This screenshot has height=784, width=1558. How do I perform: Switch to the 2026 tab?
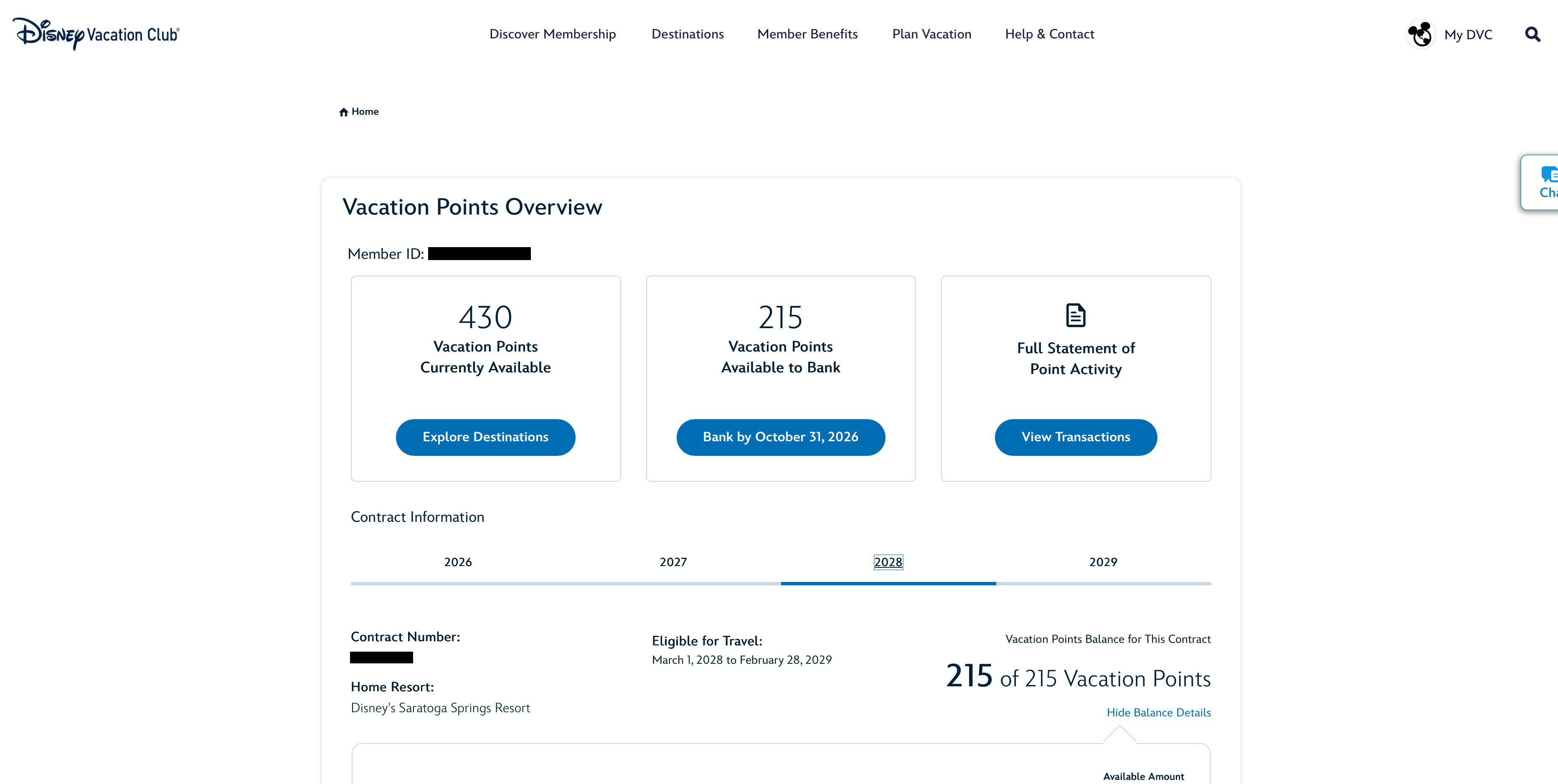[x=458, y=562]
